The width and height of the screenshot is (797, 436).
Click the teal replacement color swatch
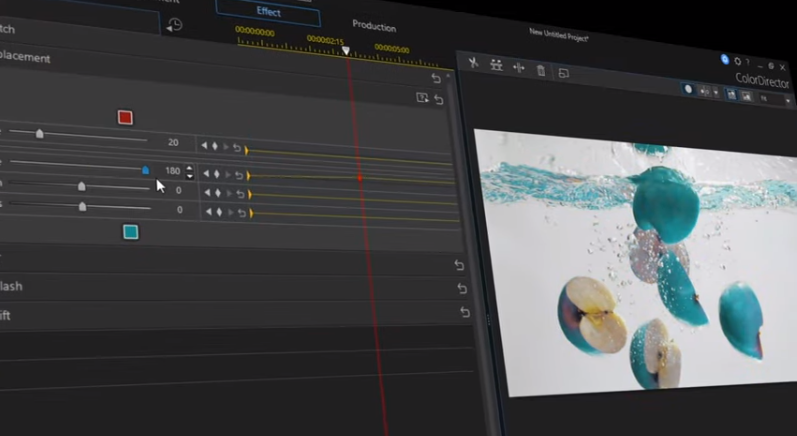(131, 232)
